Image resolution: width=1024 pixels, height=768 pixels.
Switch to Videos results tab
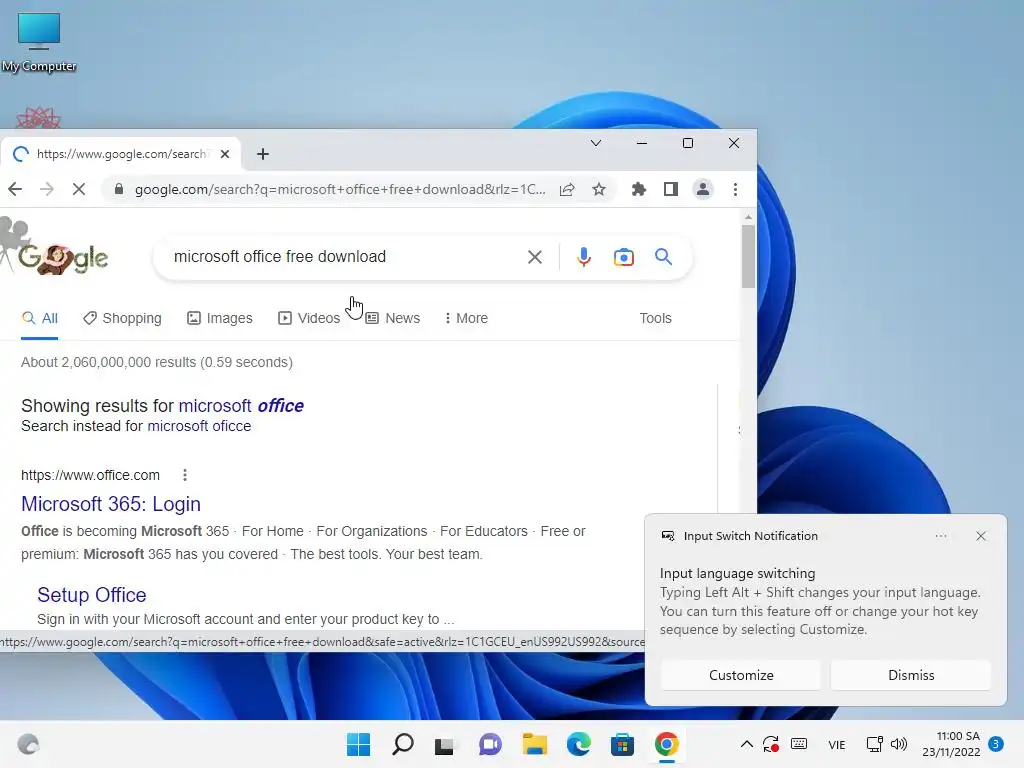309,318
